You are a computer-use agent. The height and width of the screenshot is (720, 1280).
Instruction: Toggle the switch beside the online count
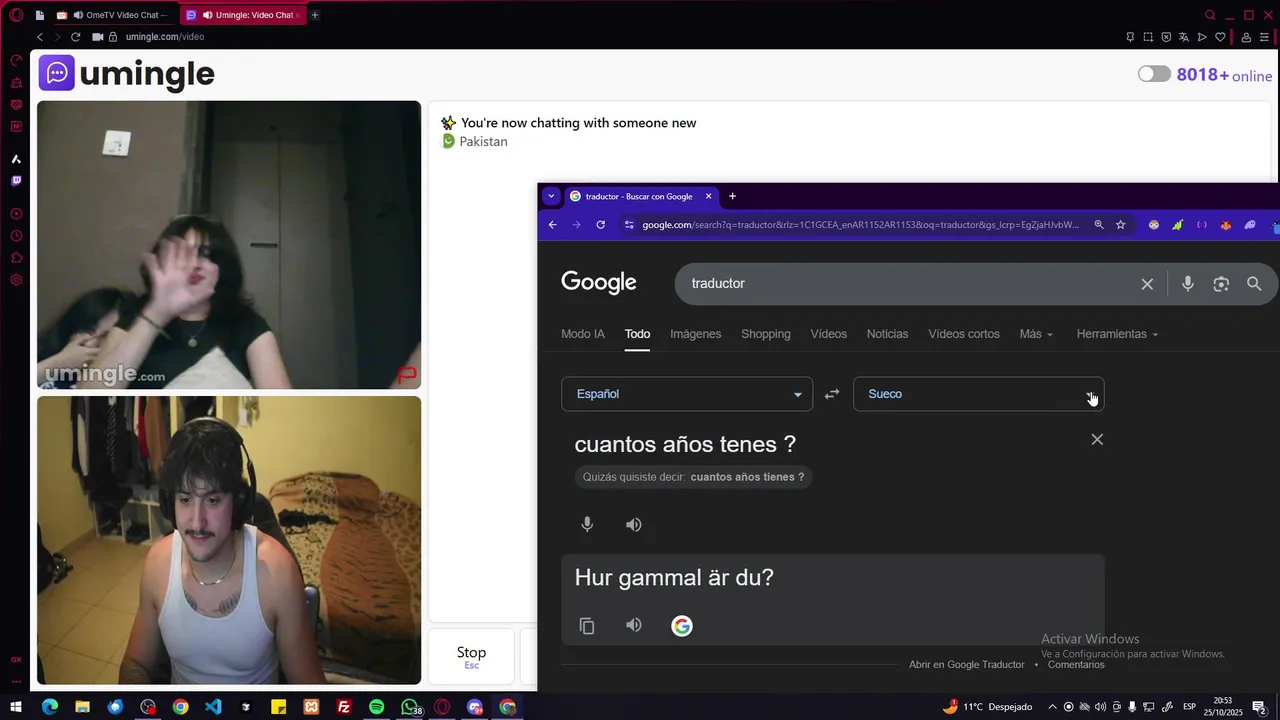coord(1154,74)
